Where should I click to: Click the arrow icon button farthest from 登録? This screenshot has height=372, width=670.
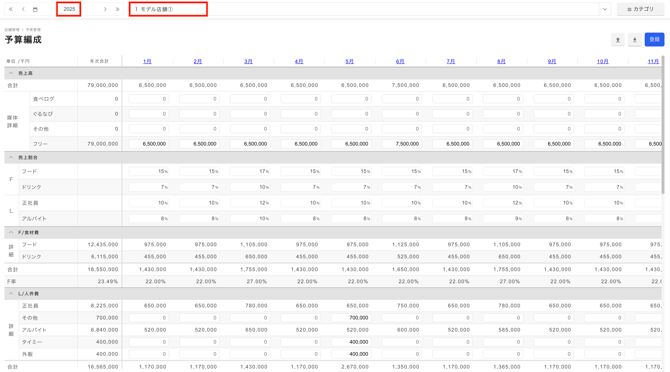point(618,40)
